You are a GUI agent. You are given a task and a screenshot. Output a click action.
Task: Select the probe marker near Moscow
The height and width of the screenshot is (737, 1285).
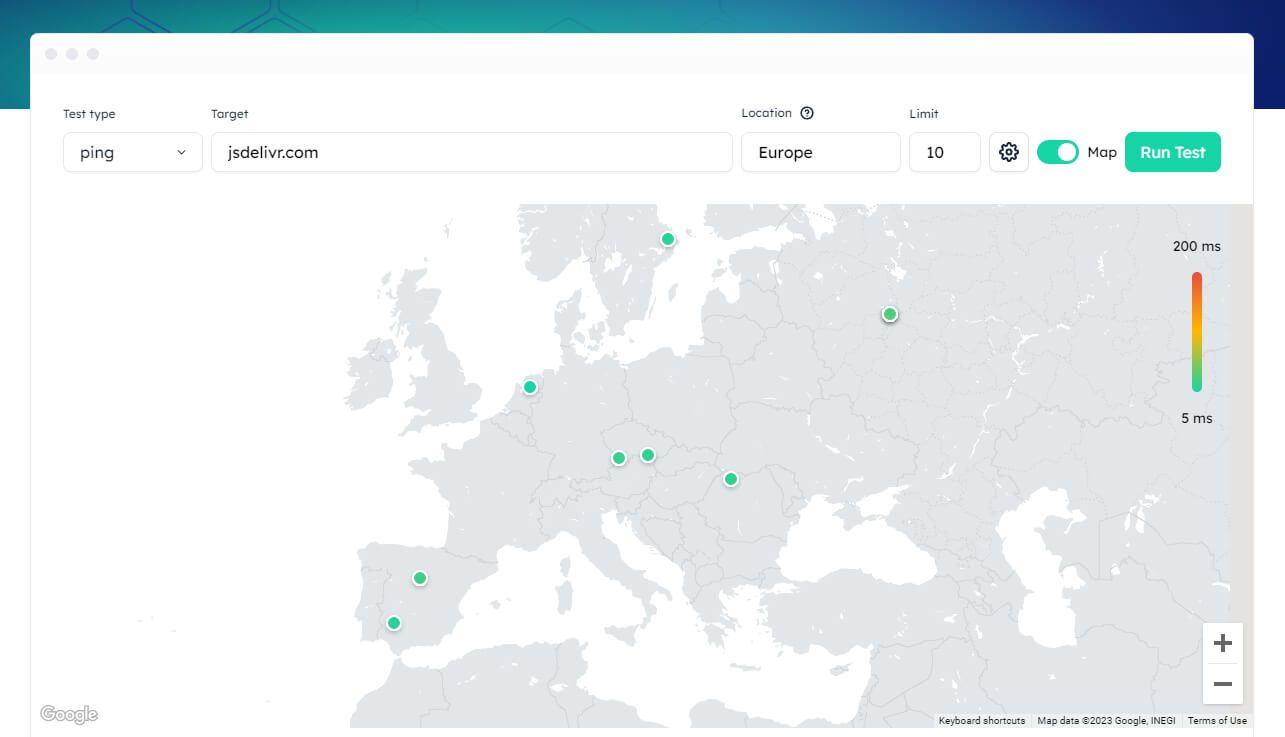(x=889, y=314)
